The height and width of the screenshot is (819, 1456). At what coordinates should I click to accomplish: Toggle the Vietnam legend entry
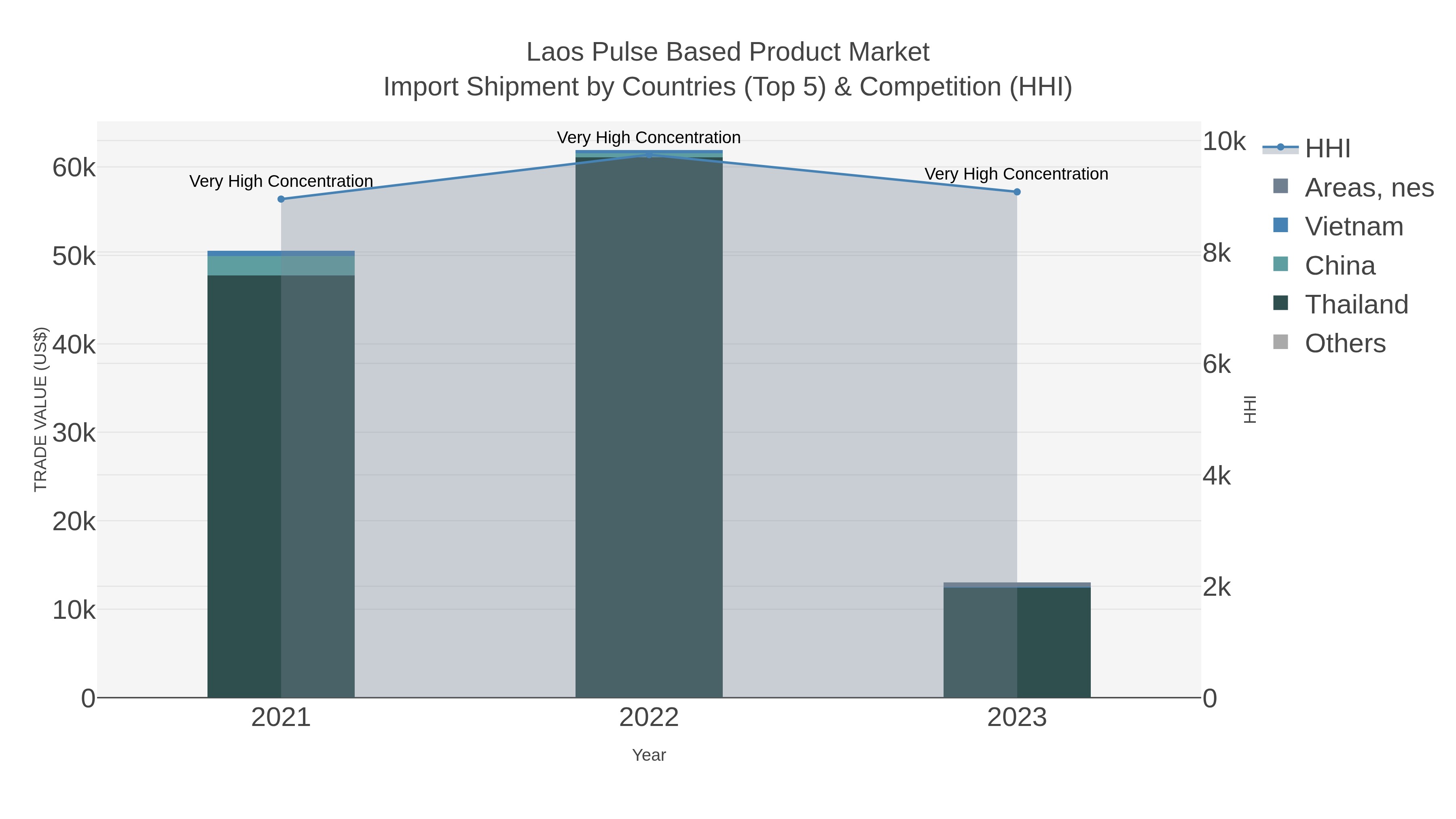(1338, 226)
